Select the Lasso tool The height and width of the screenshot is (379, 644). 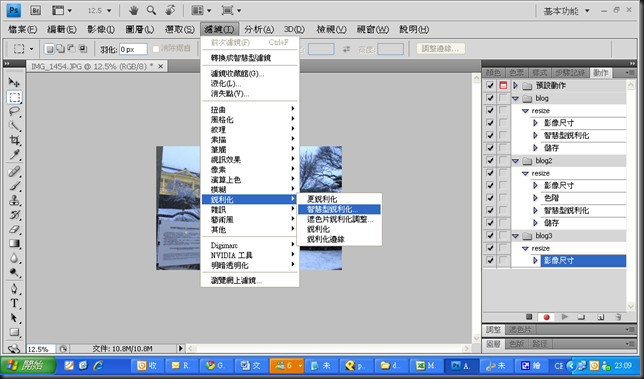tap(14, 112)
